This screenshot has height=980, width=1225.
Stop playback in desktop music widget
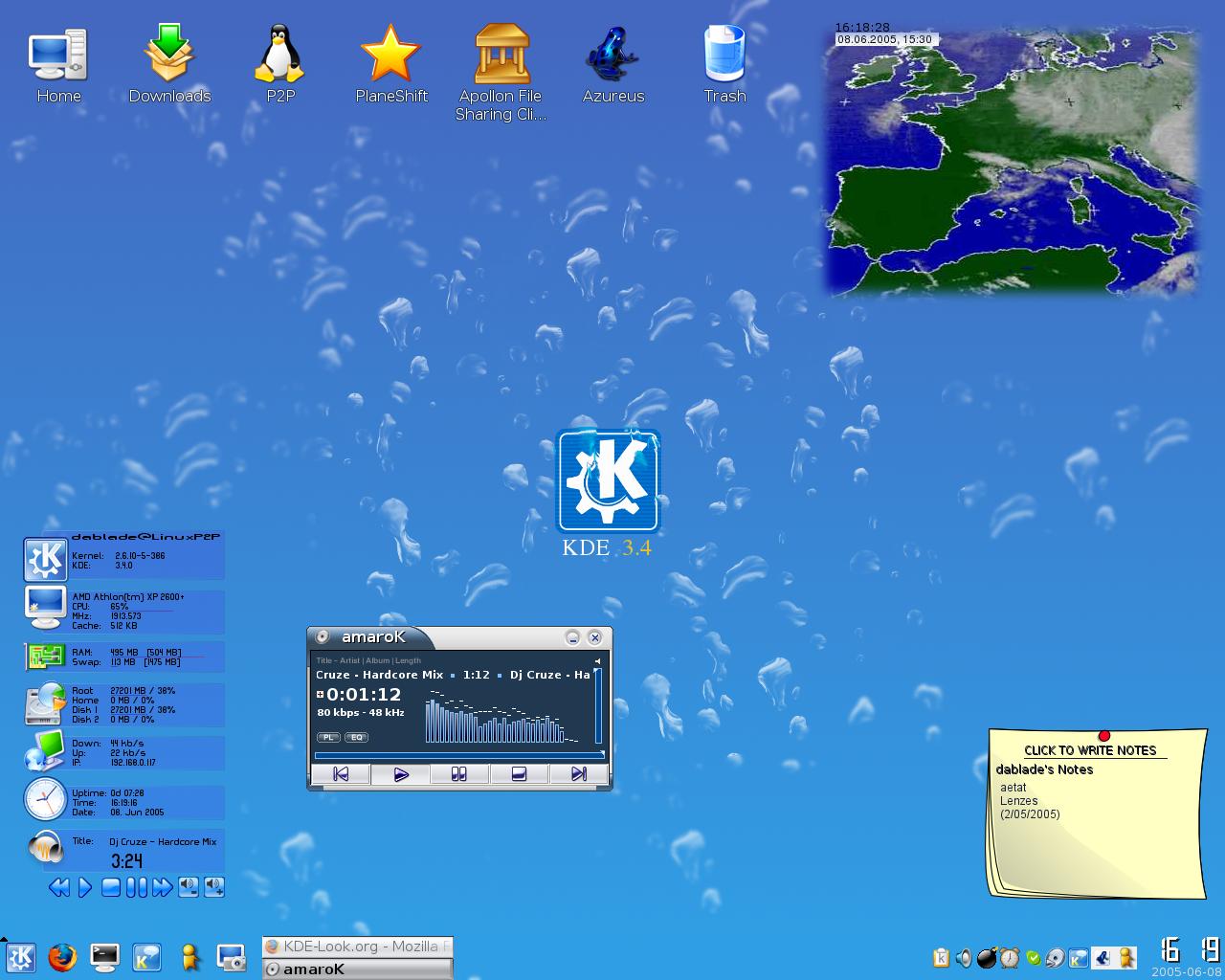pyautogui.click(x=111, y=887)
